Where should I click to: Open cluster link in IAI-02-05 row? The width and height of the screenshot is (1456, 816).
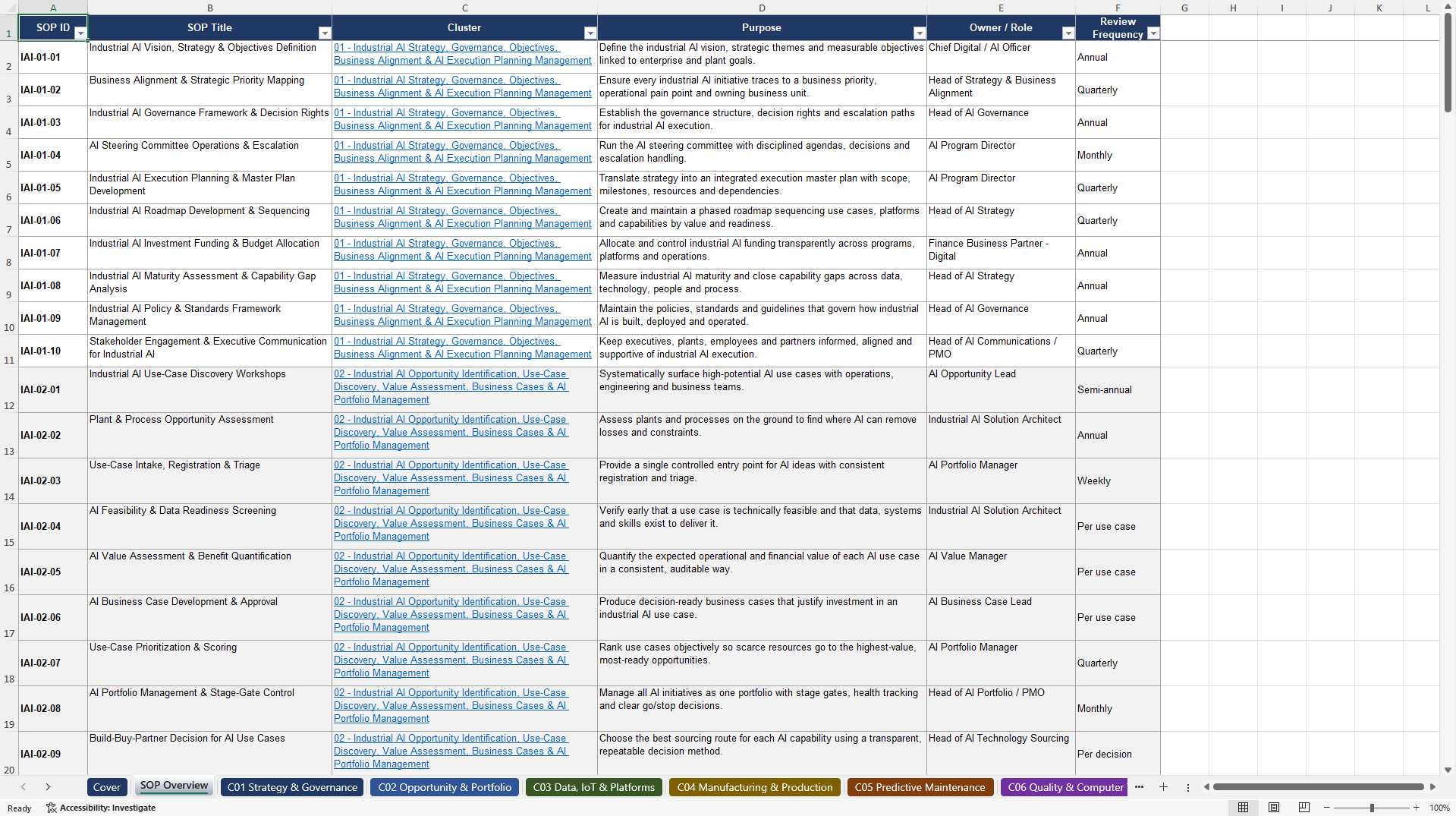coord(451,569)
